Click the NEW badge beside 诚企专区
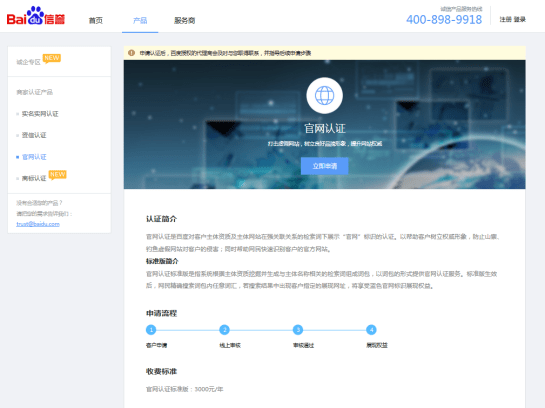 (51, 58)
